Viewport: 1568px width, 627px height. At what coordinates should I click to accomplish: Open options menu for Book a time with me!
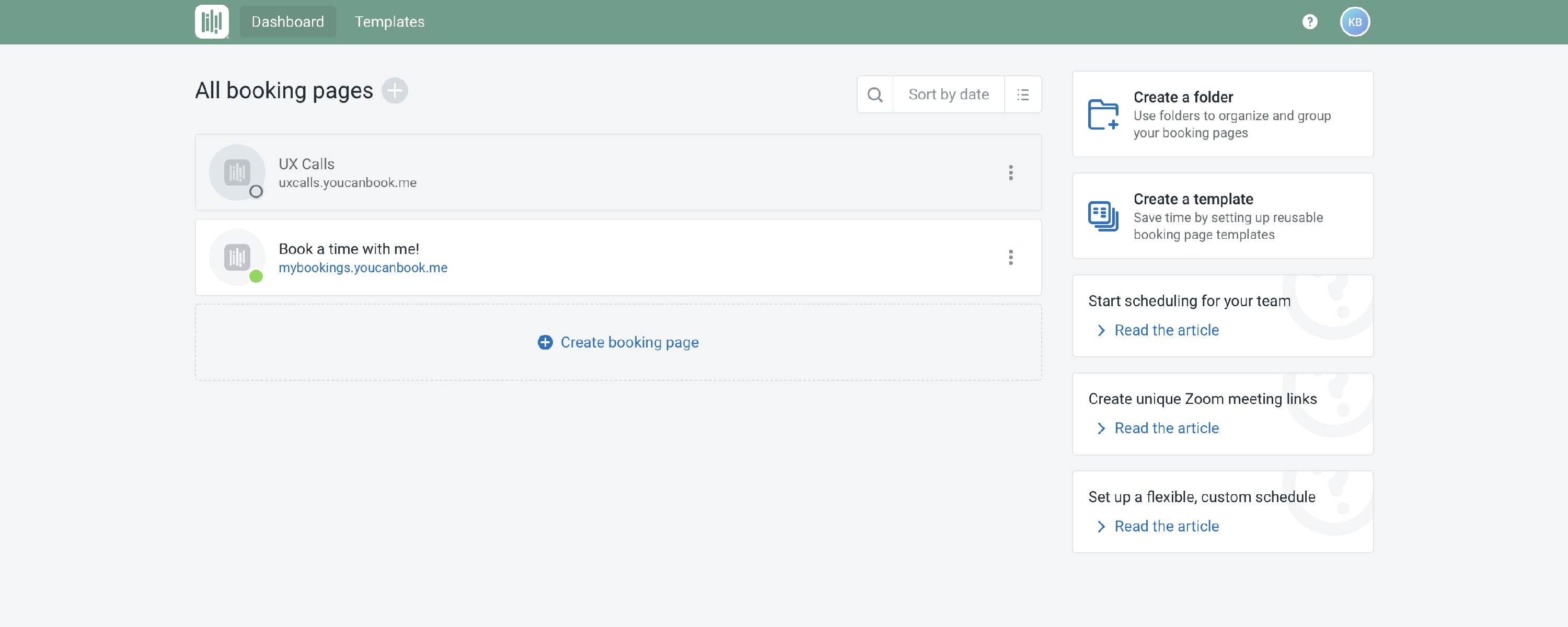1011,258
